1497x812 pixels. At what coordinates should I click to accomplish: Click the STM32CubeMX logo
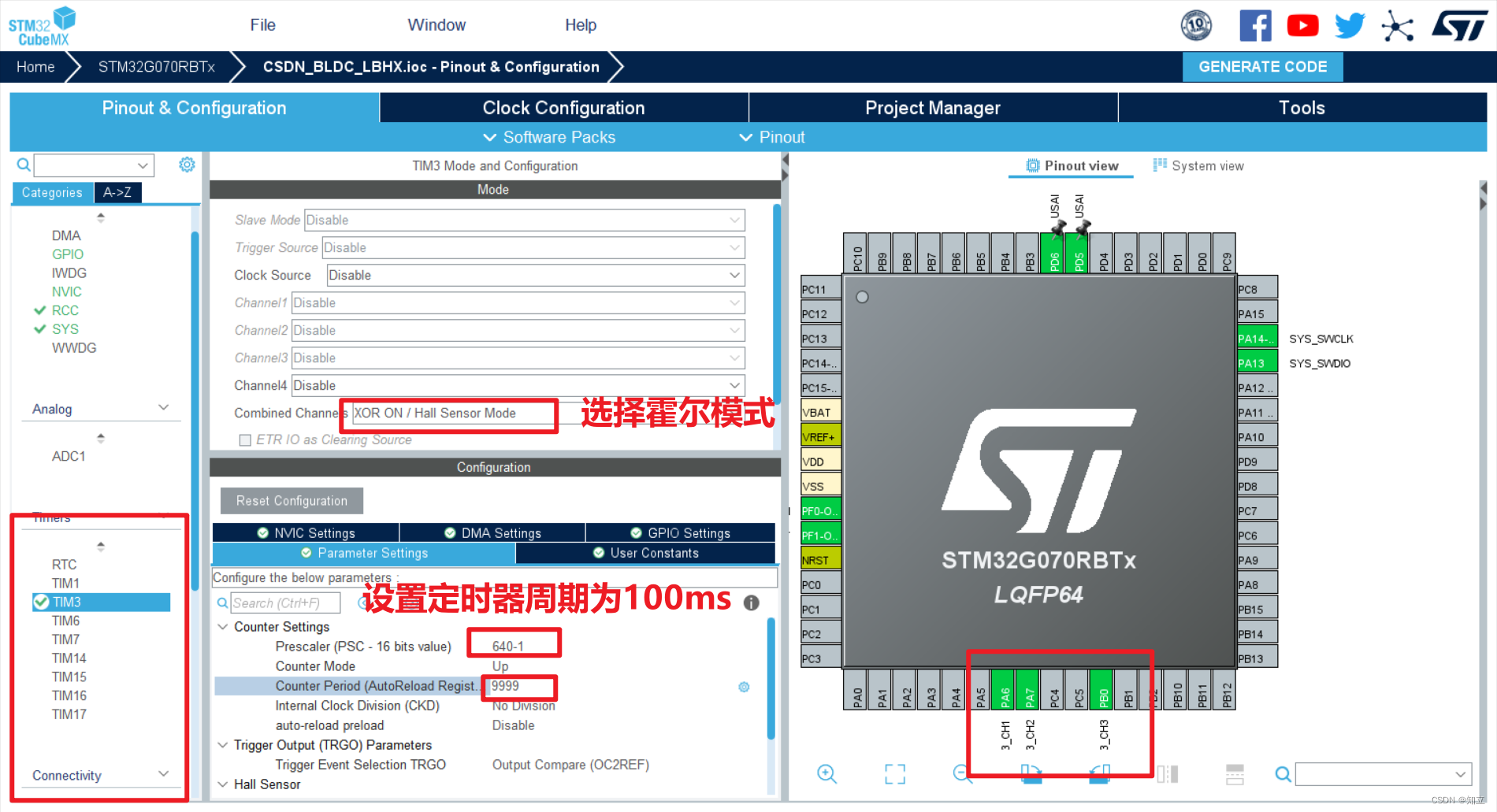point(43,26)
